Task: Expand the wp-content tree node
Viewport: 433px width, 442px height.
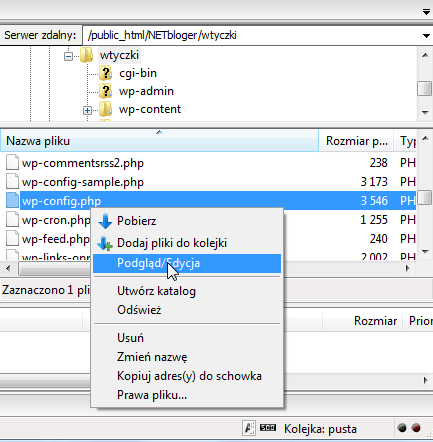Action: pyautogui.click(x=87, y=110)
